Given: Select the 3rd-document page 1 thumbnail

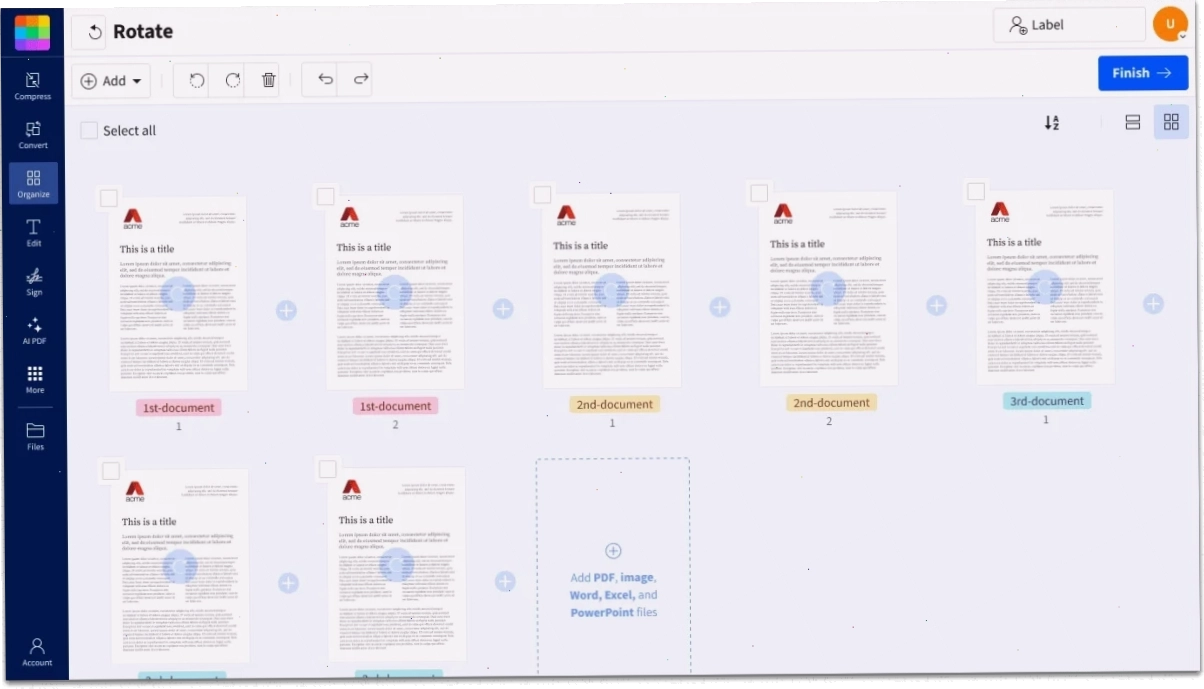Looking at the screenshot, I should (1045, 287).
